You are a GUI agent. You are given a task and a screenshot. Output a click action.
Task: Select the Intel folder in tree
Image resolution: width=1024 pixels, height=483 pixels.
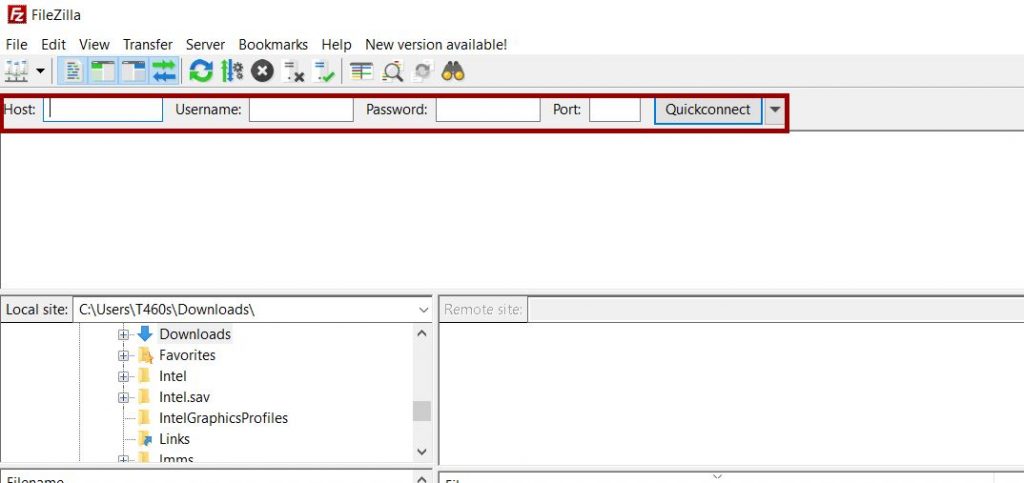point(173,376)
